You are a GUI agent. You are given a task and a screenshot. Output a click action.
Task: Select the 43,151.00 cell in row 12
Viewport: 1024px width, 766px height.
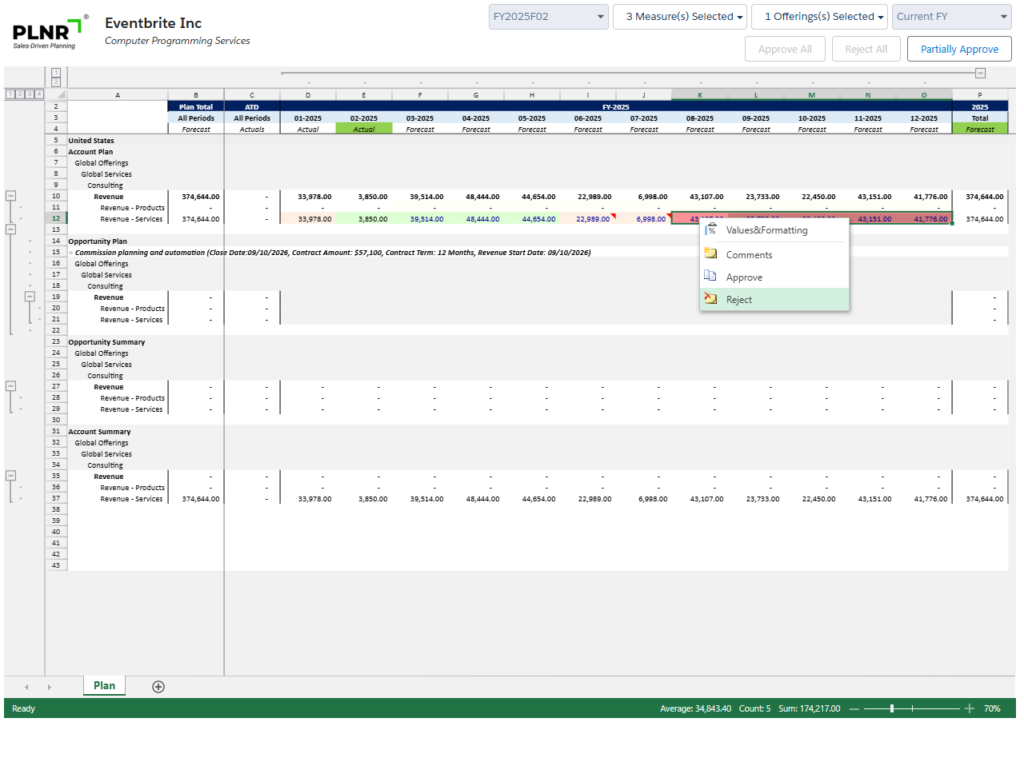868,219
